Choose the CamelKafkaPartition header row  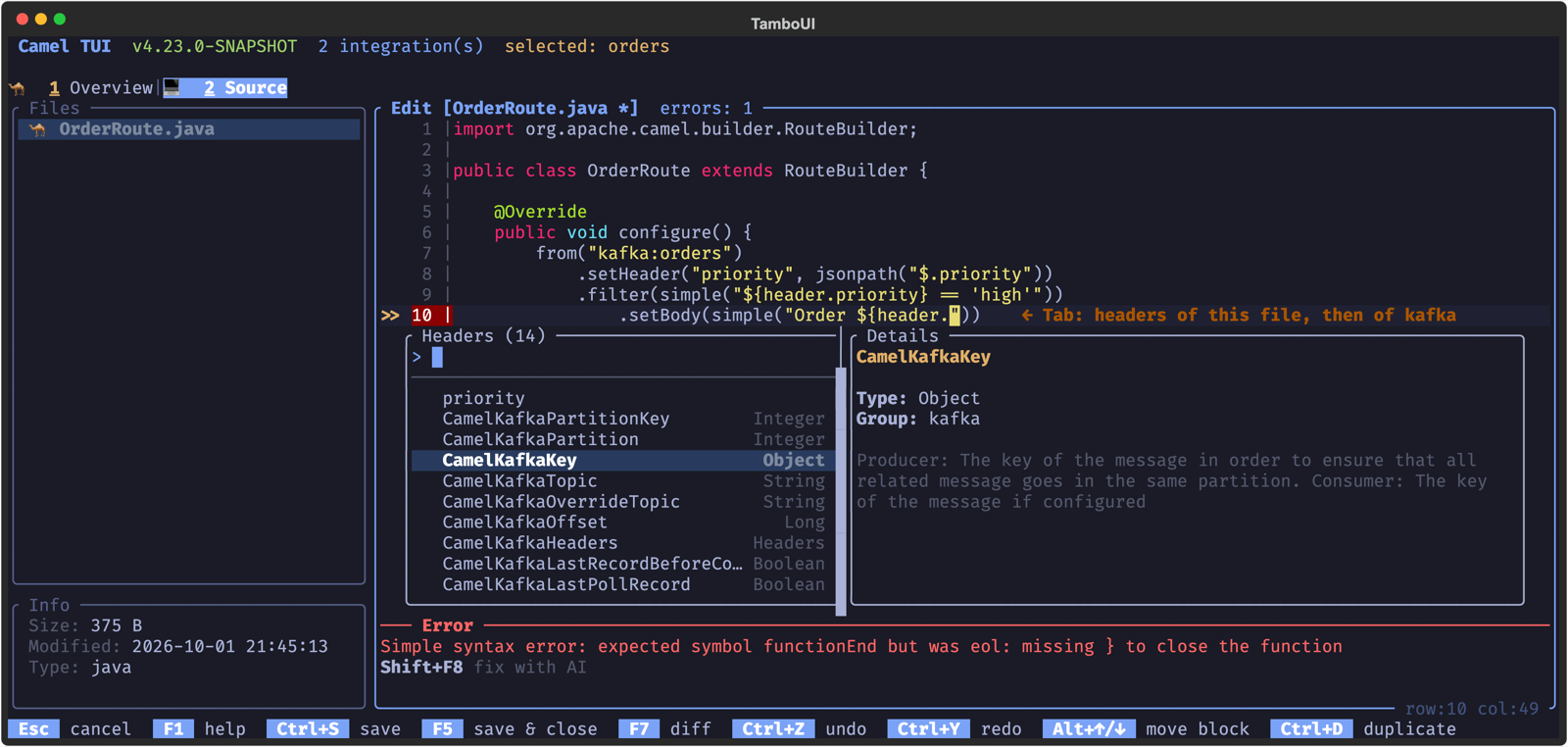623,439
